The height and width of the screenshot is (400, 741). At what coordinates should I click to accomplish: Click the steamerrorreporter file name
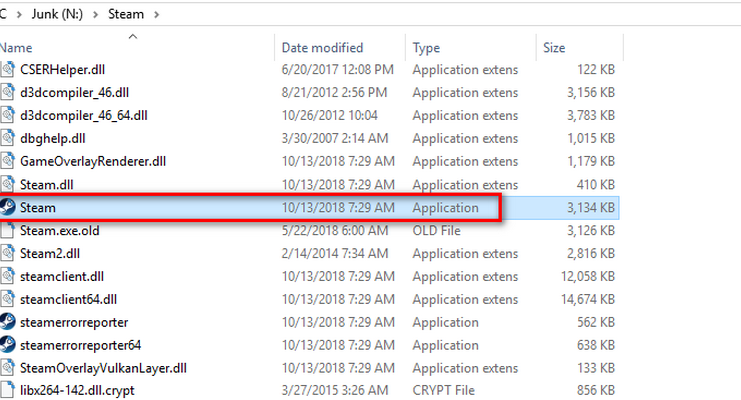tap(74, 322)
